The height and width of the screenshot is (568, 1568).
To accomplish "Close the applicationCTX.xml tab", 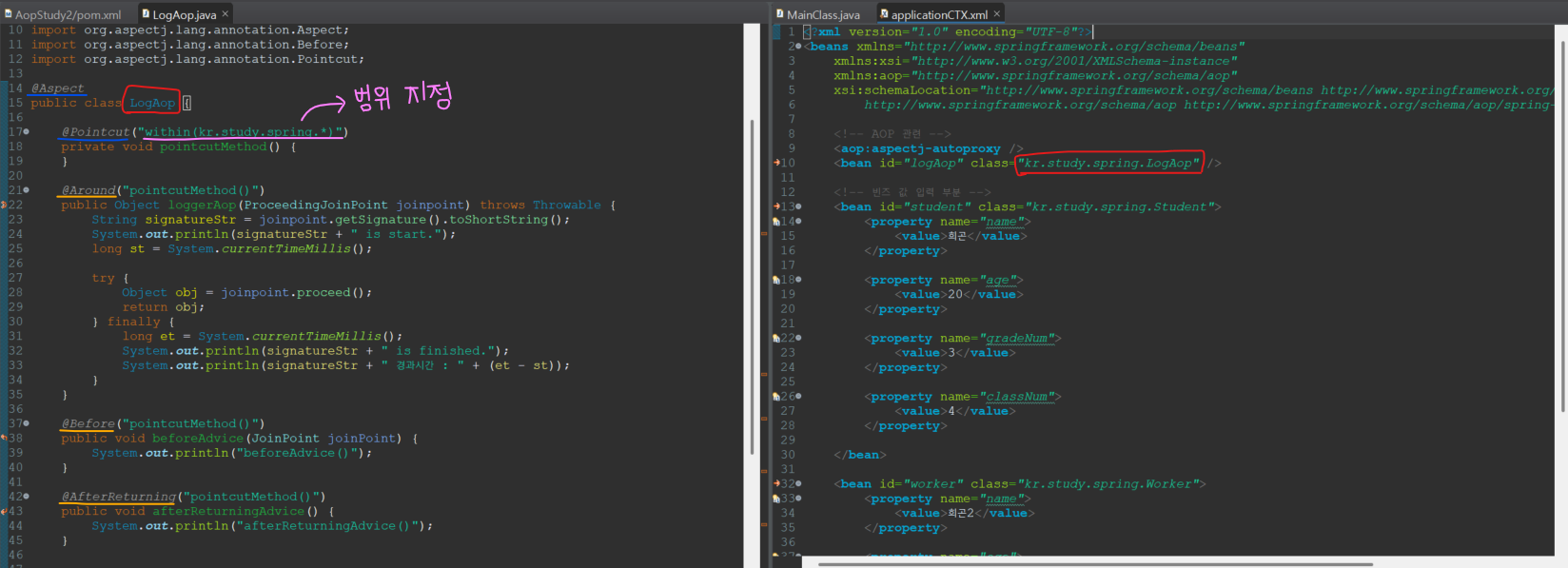I will tap(997, 14).
